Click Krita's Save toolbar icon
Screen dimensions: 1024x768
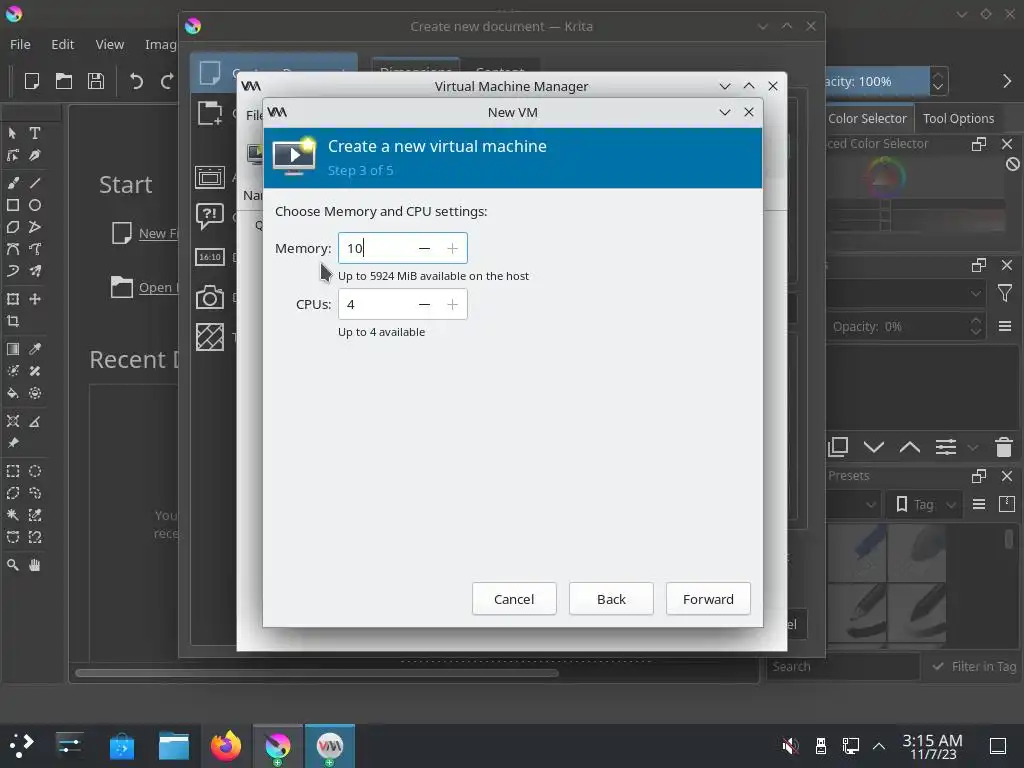(x=96, y=81)
